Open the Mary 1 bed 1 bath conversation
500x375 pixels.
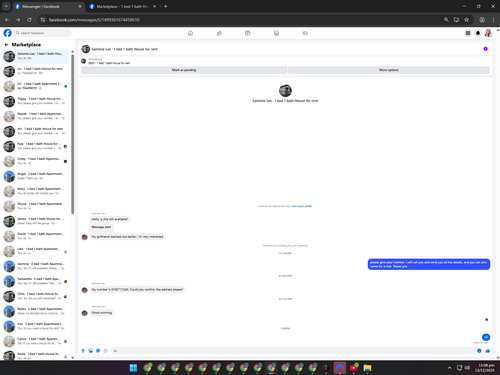coord(35,191)
